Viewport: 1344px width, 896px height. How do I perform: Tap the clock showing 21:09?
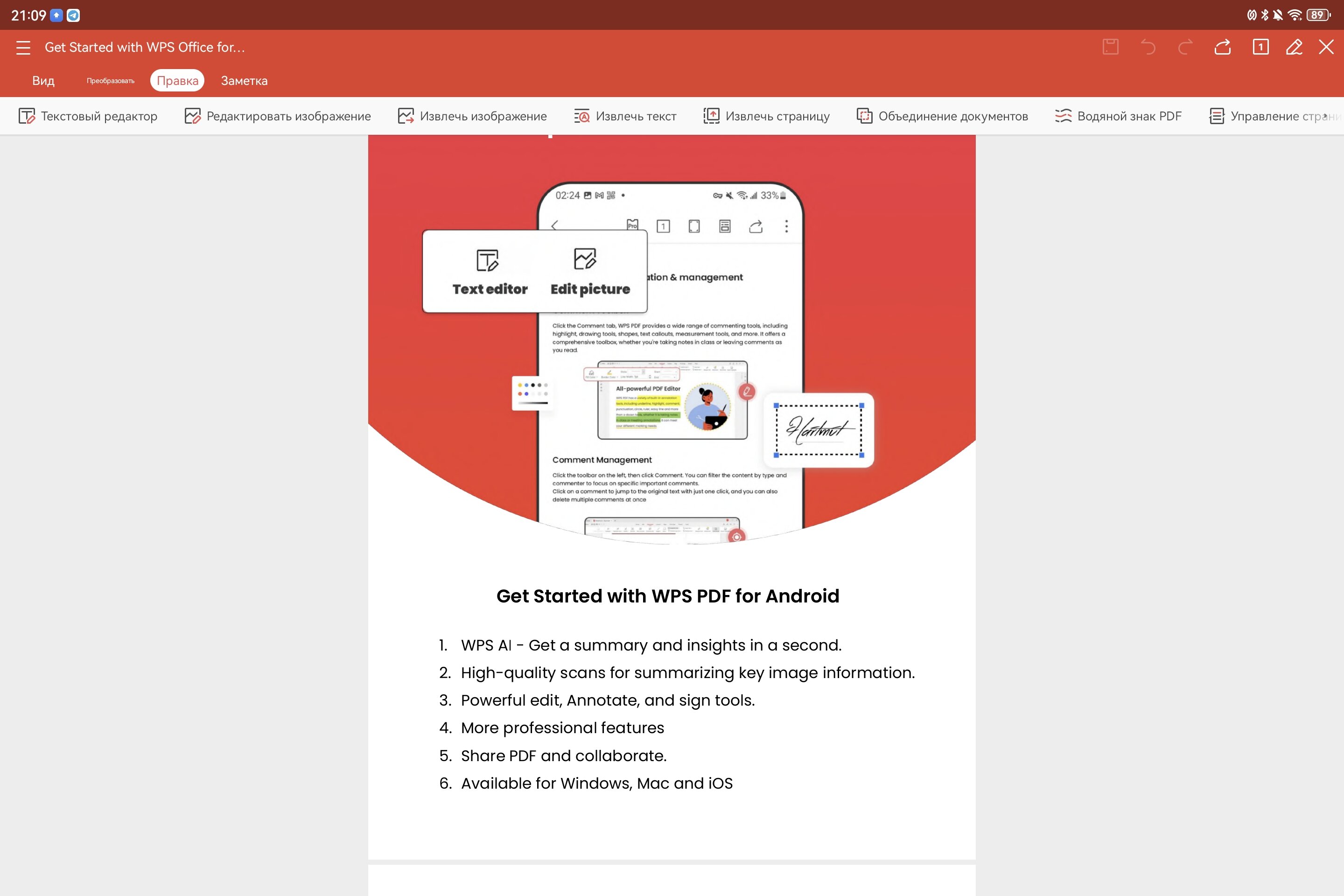tap(28, 15)
